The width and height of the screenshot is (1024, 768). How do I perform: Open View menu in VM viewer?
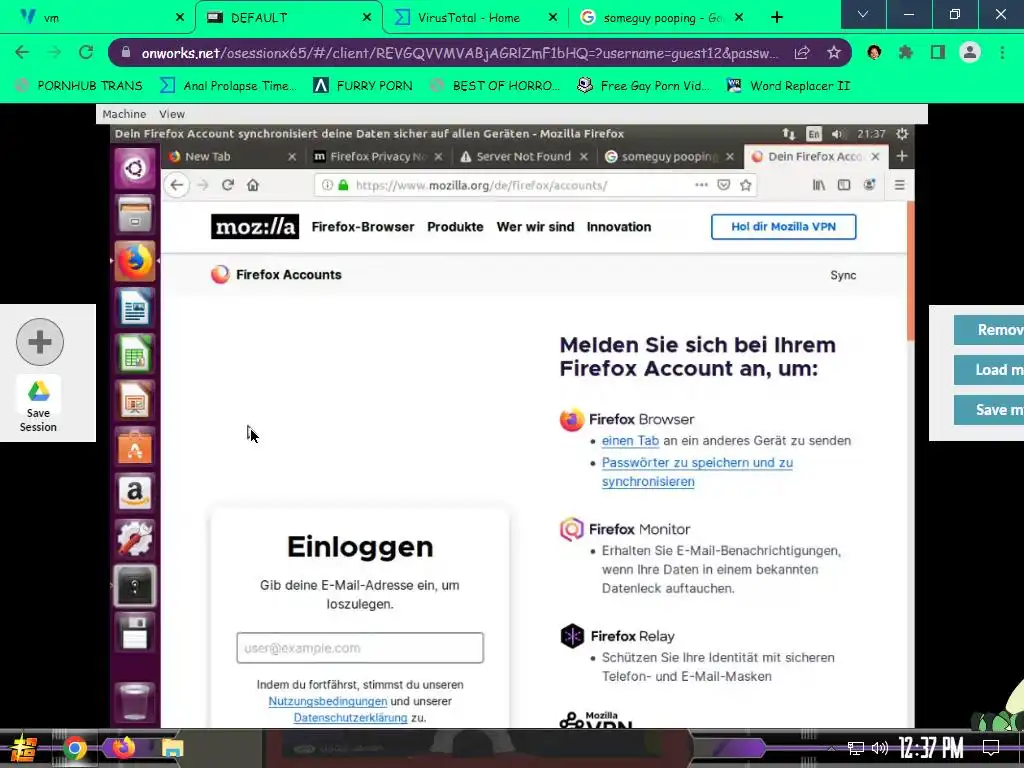point(172,114)
